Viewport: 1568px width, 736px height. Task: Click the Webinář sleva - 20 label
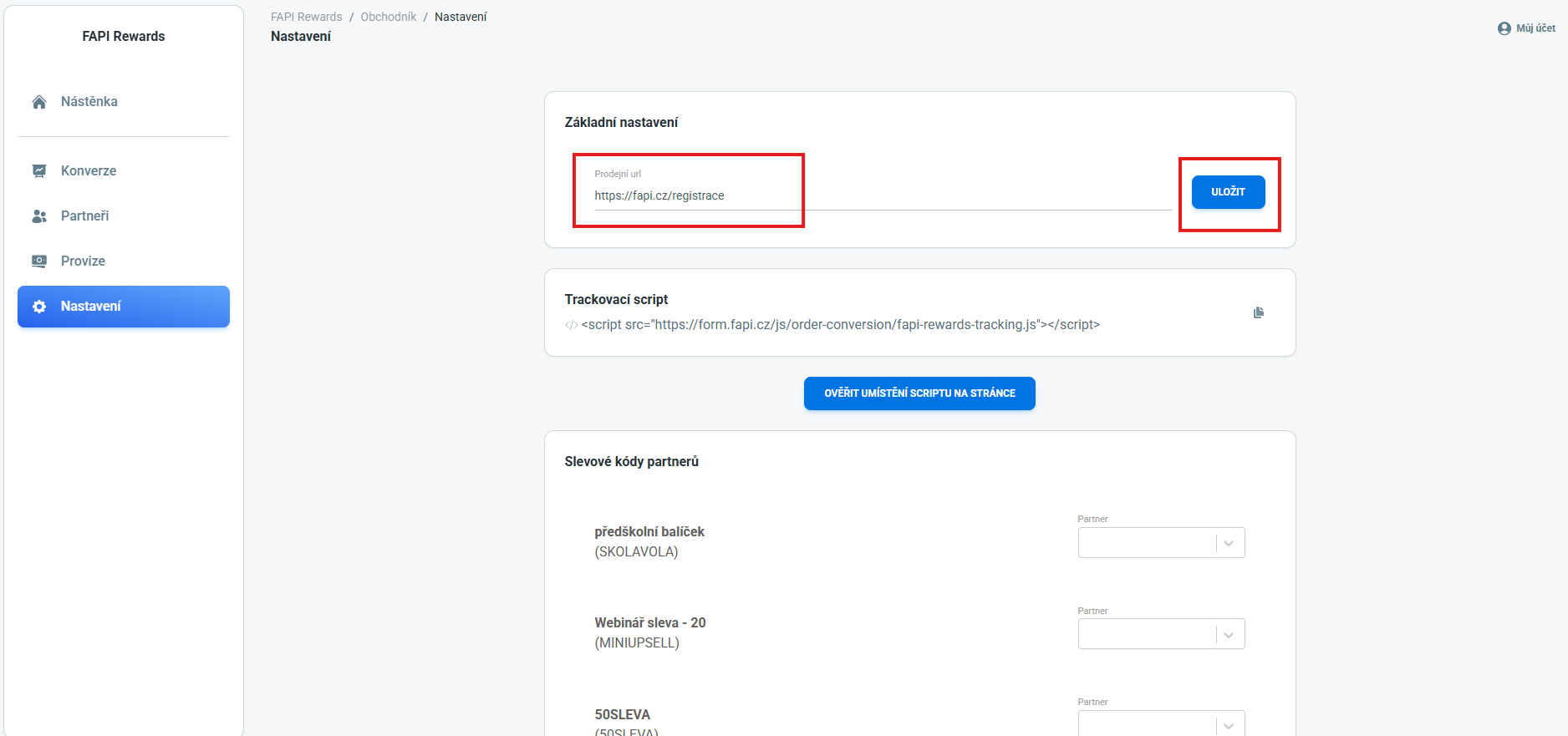[650, 623]
